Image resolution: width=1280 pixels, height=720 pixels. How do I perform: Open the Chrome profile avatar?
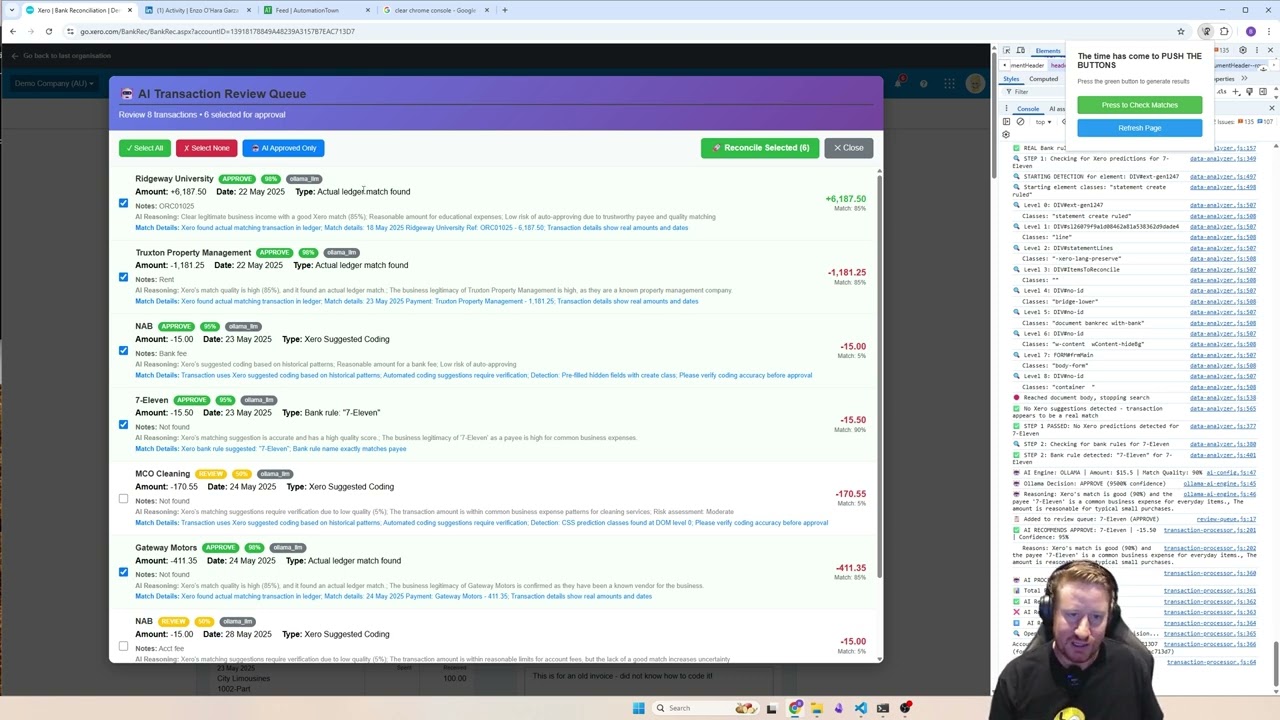(x=1250, y=31)
